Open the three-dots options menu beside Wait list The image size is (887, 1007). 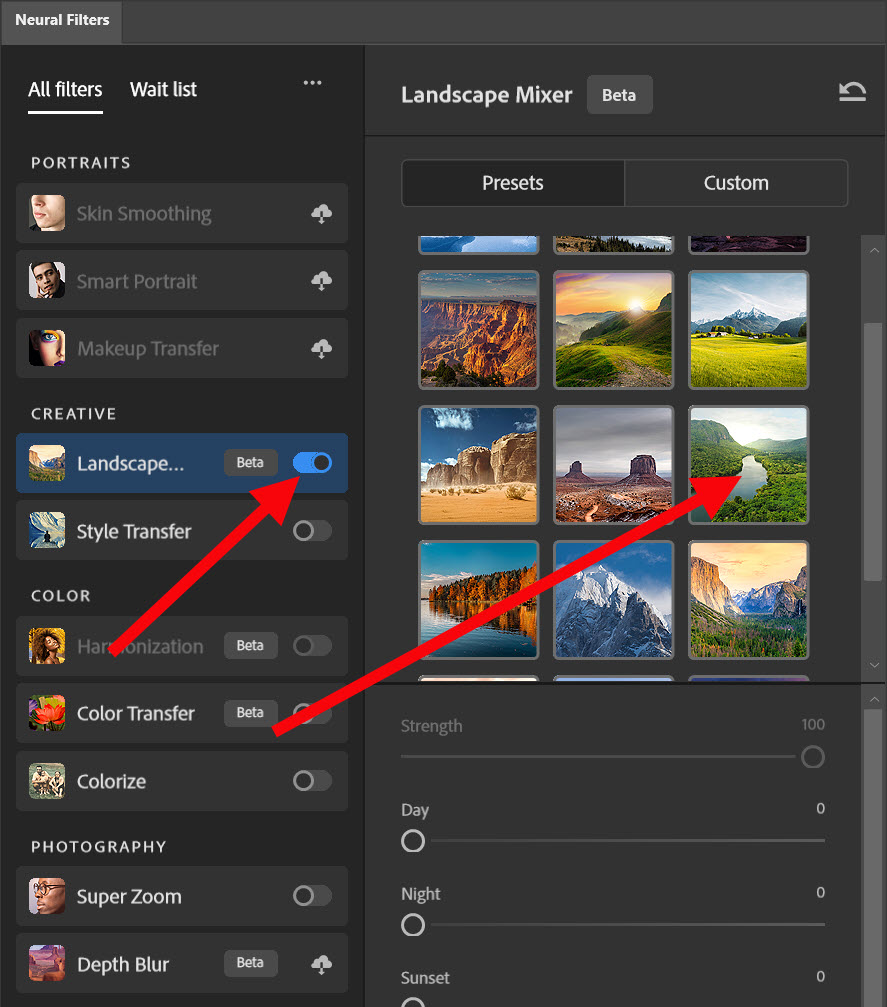(x=312, y=83)
